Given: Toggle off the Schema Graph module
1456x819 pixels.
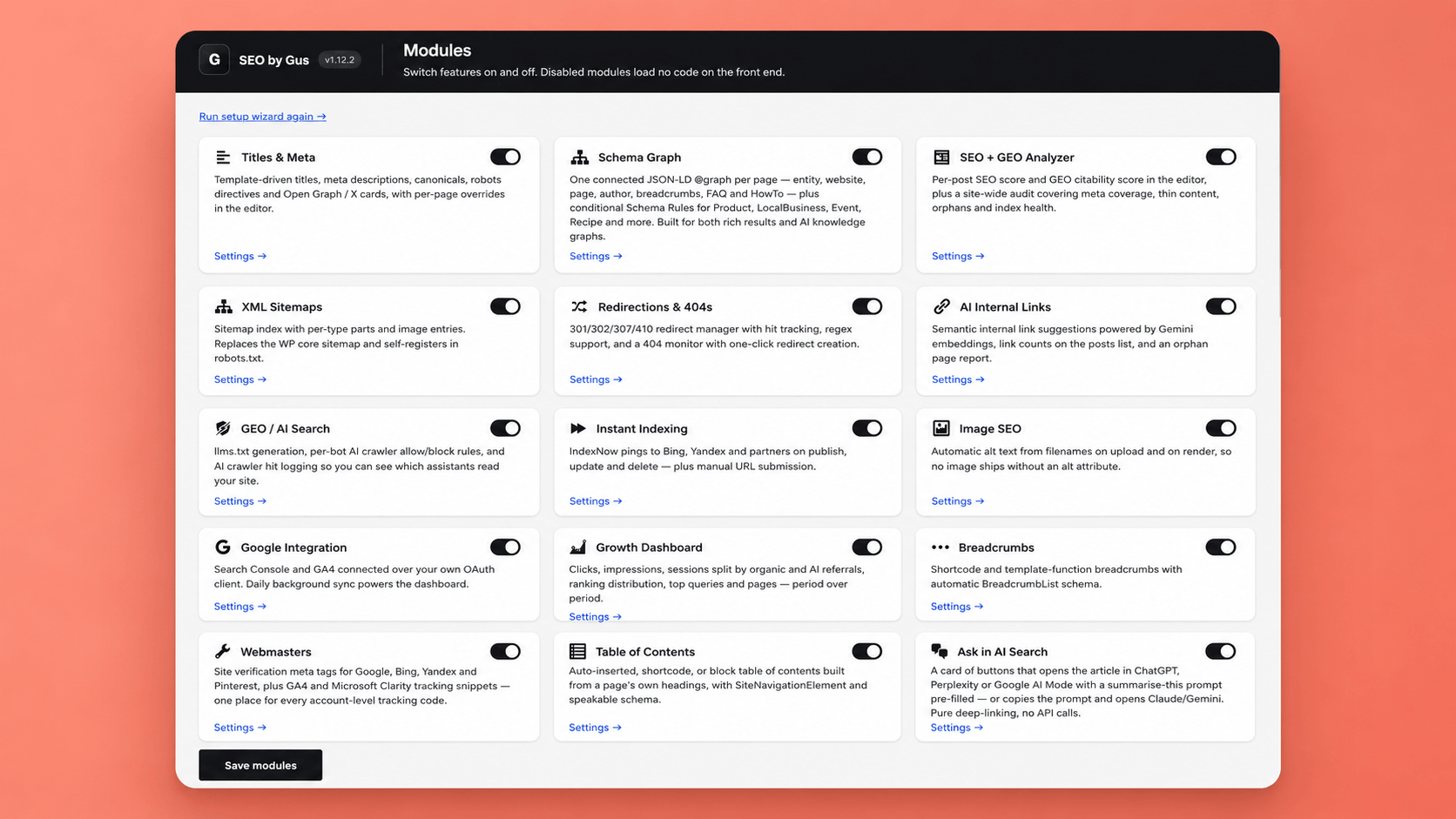Looking at the screenshot, I should [x=867, y=157].
